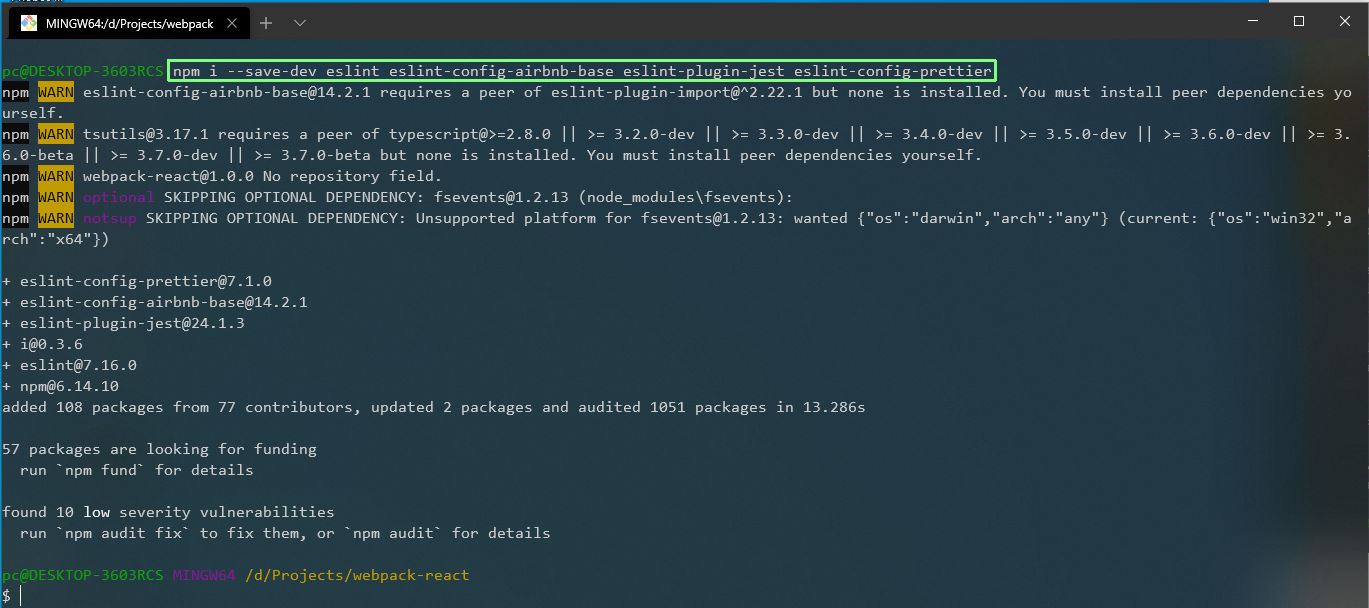
Task: Click the "found 10 low severity vulnerabilities" line
Action: pos(168,512)
